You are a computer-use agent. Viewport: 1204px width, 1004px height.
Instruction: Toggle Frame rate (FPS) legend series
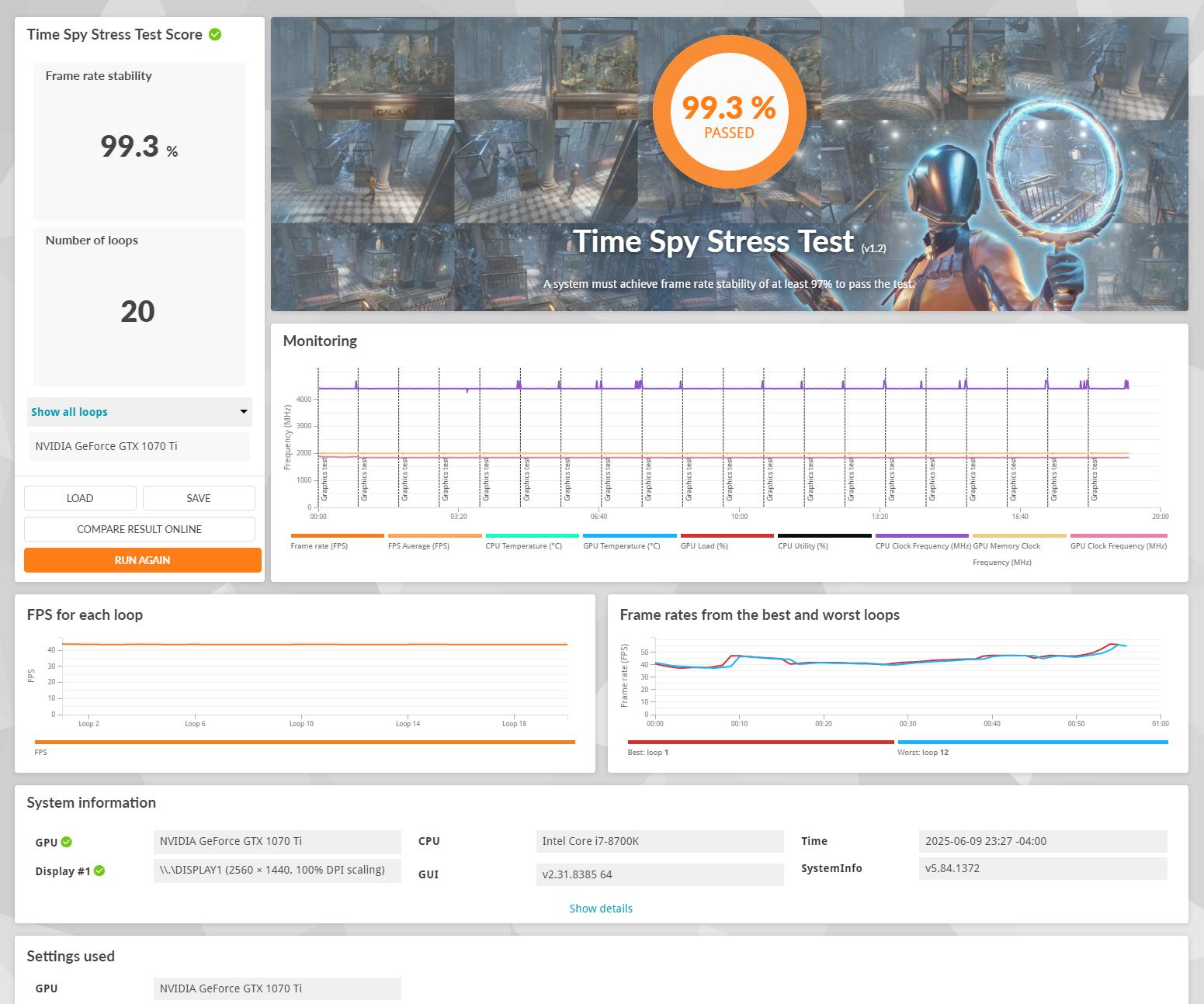coord(337,536)
